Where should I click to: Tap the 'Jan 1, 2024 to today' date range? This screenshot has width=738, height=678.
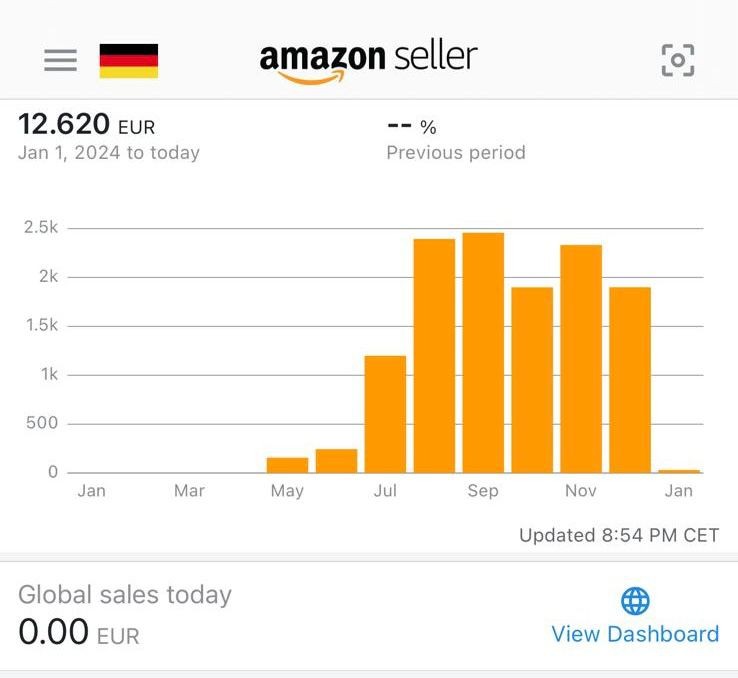click(109, 153)
